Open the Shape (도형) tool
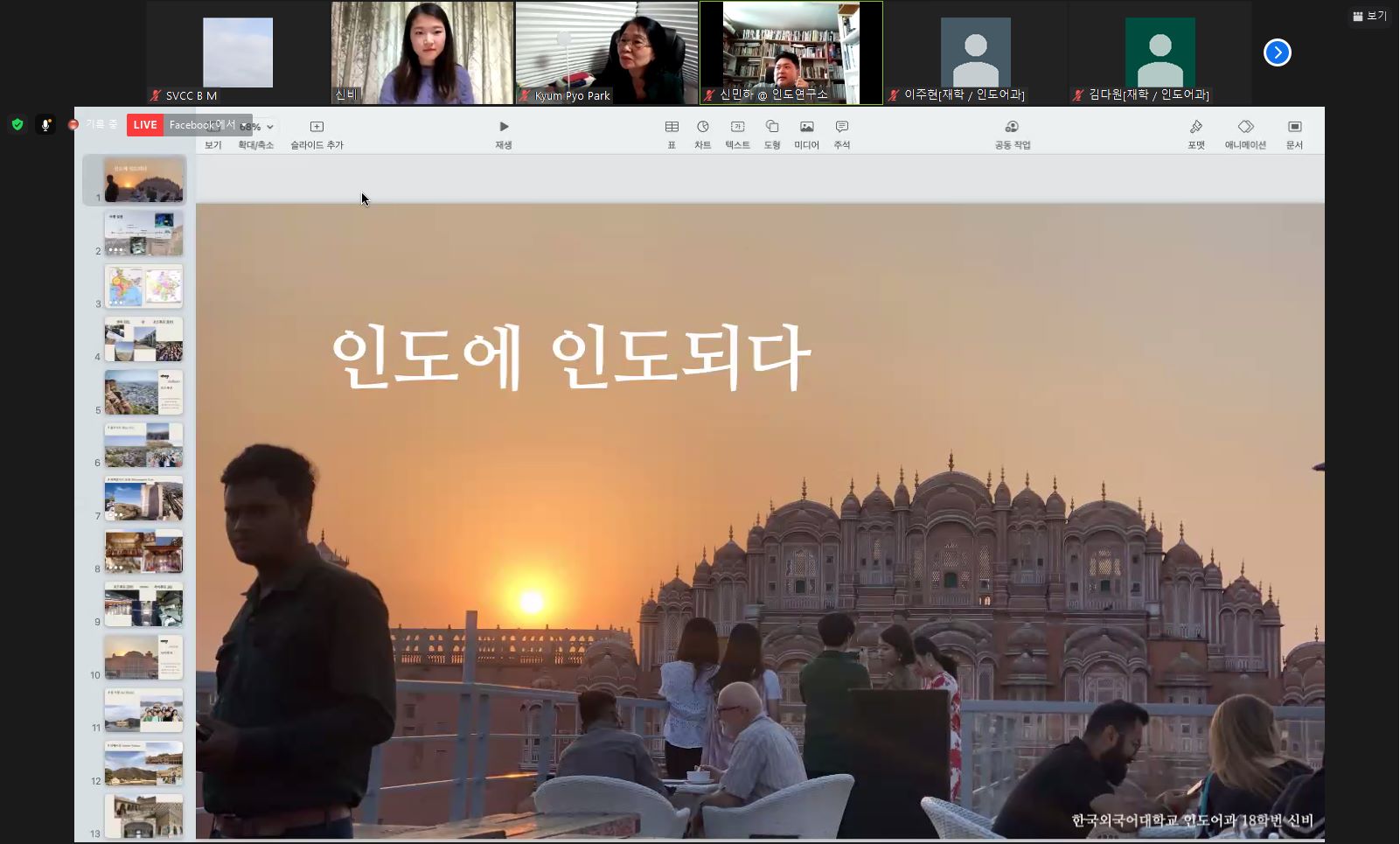Screen dimensions: 1400x844 (x=771, y=128)
